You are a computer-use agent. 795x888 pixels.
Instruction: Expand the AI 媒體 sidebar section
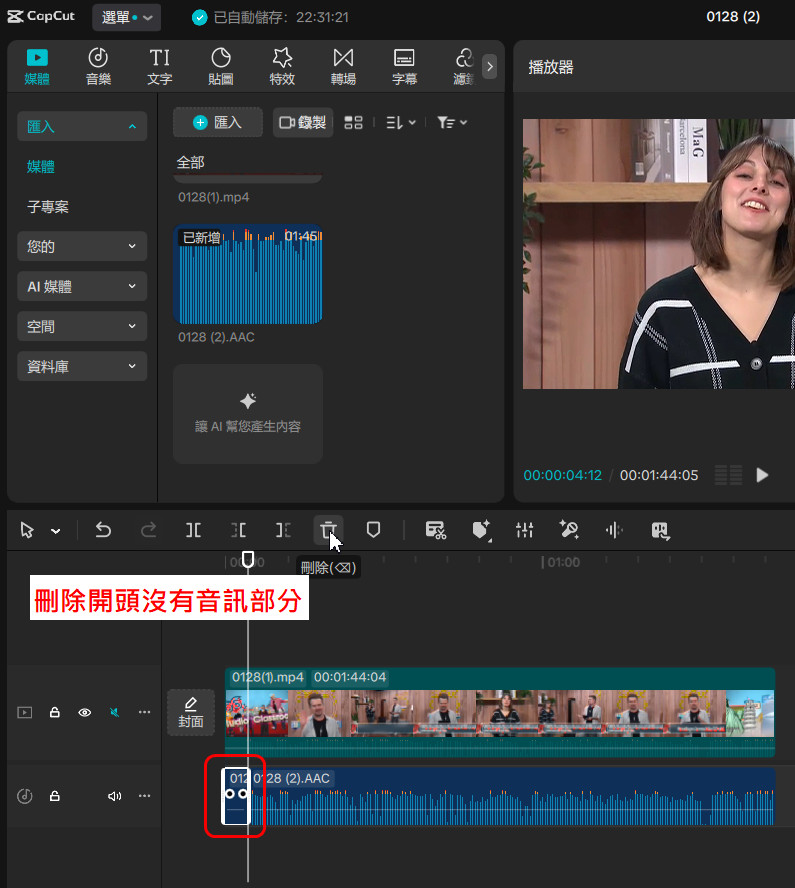[x=82, y=286]
